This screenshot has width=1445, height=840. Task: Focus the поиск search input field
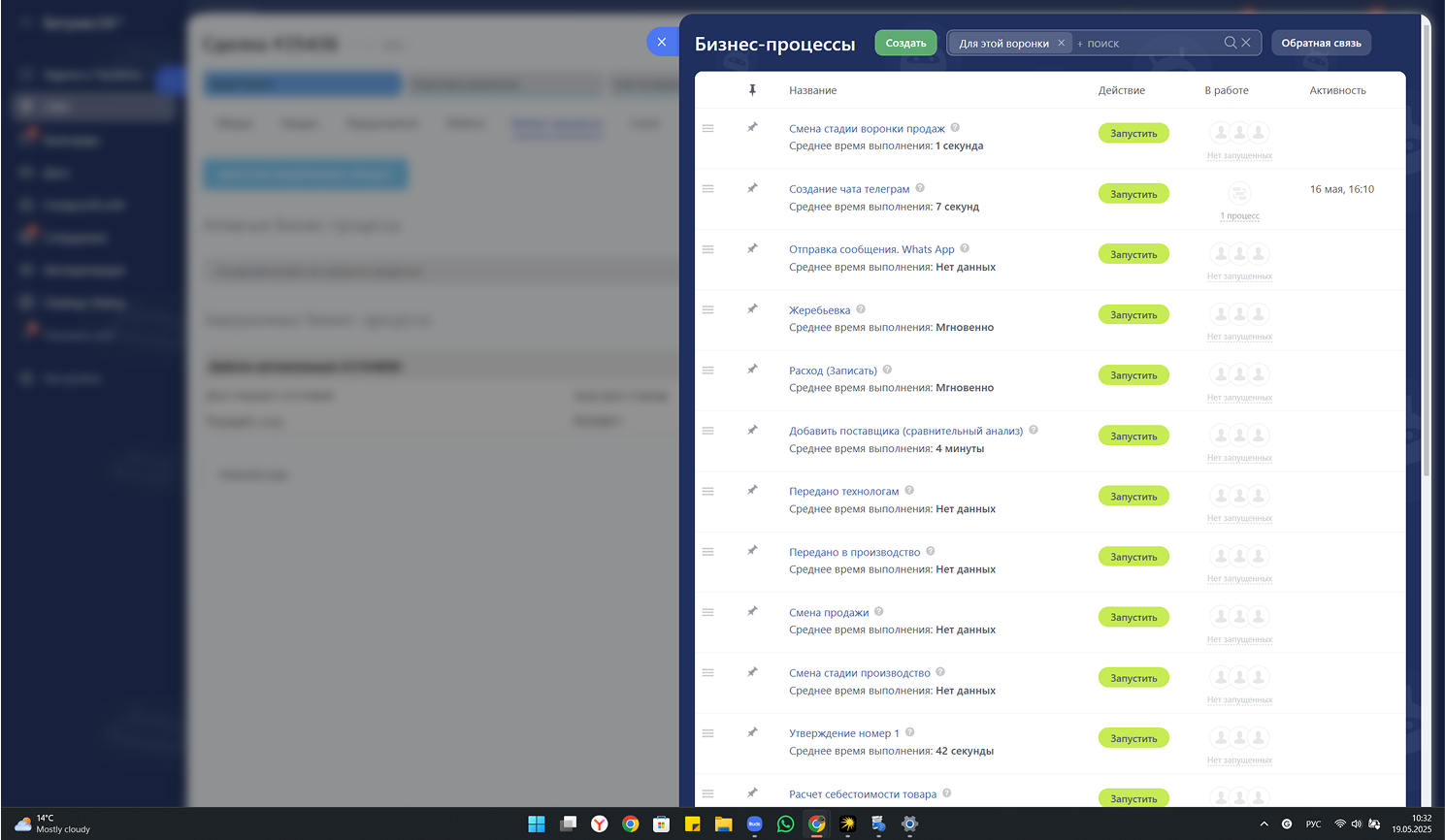tap(1145, 43)
